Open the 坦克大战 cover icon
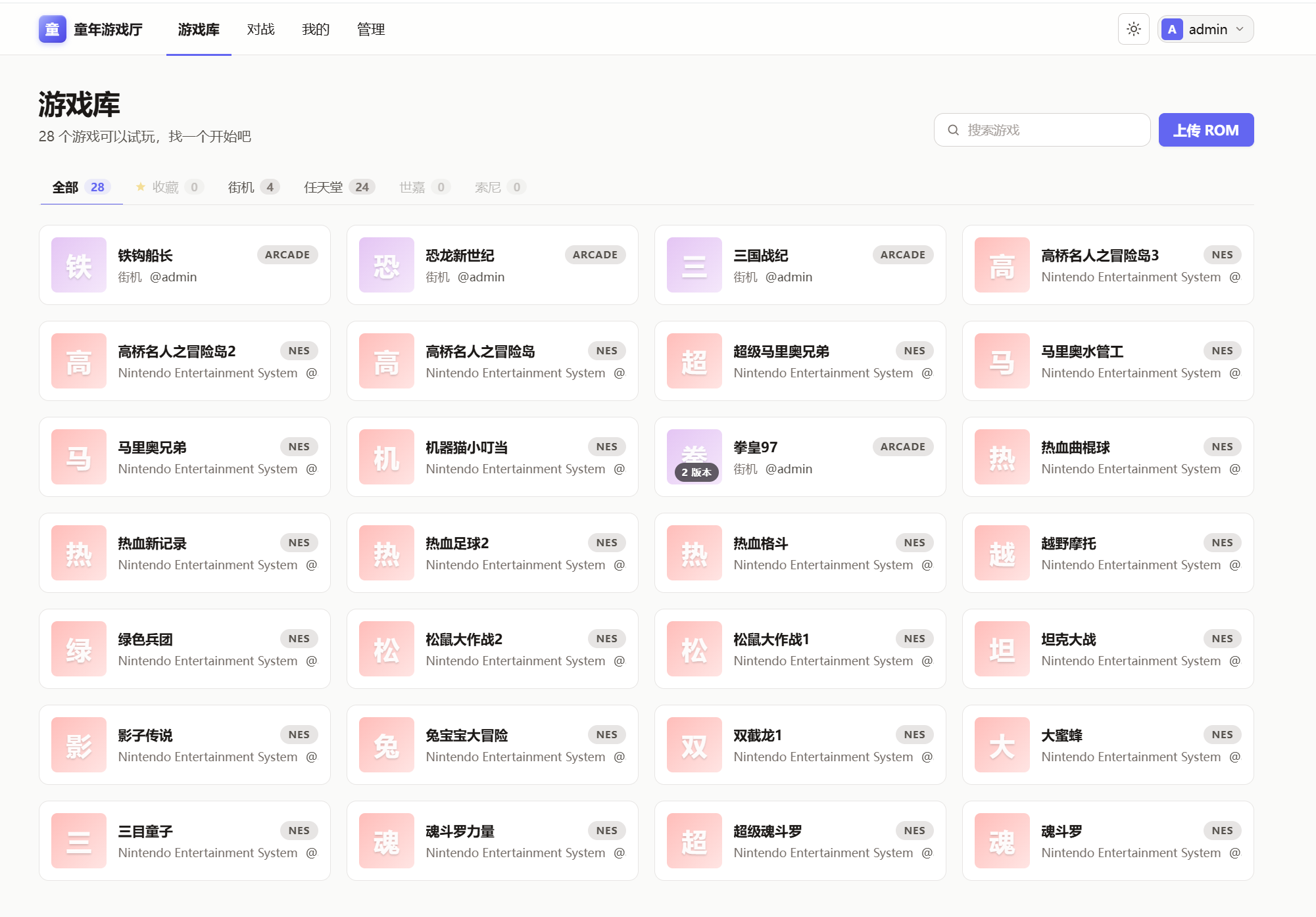Image resolution: width=1316 pixels, height=917 pixels. click(1001, 649)
